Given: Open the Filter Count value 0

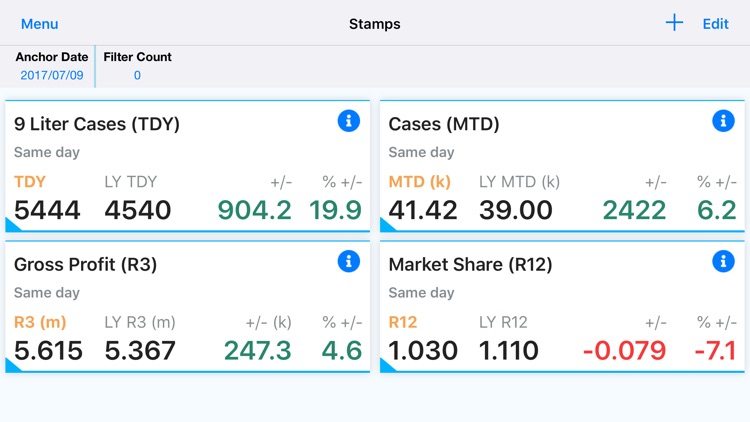Looking at the screenshot, I should coord(137,75).
